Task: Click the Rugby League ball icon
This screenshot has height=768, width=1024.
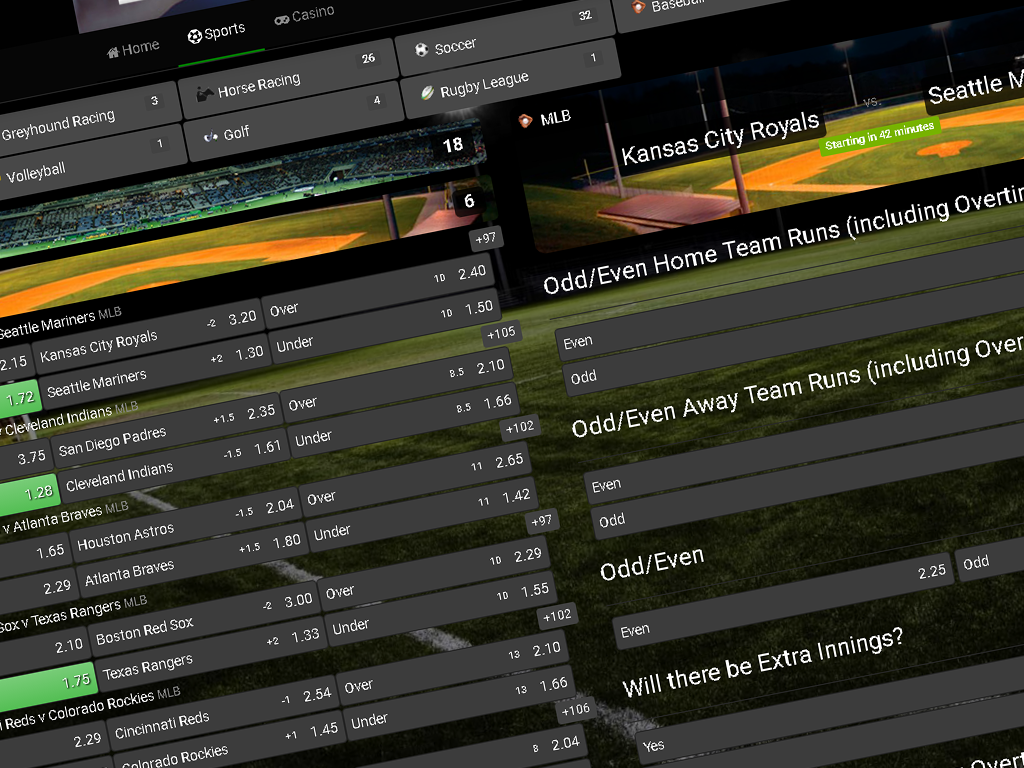Action: (427, 92)
